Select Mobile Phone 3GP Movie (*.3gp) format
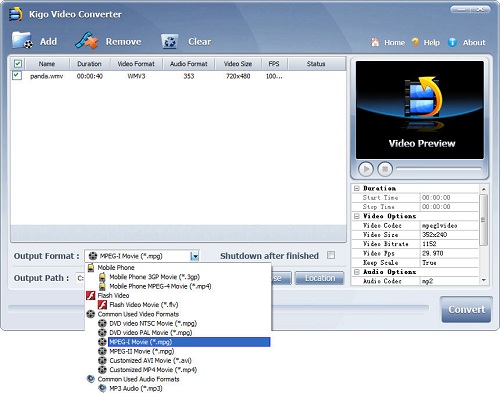500x393 pixels. 155,277
